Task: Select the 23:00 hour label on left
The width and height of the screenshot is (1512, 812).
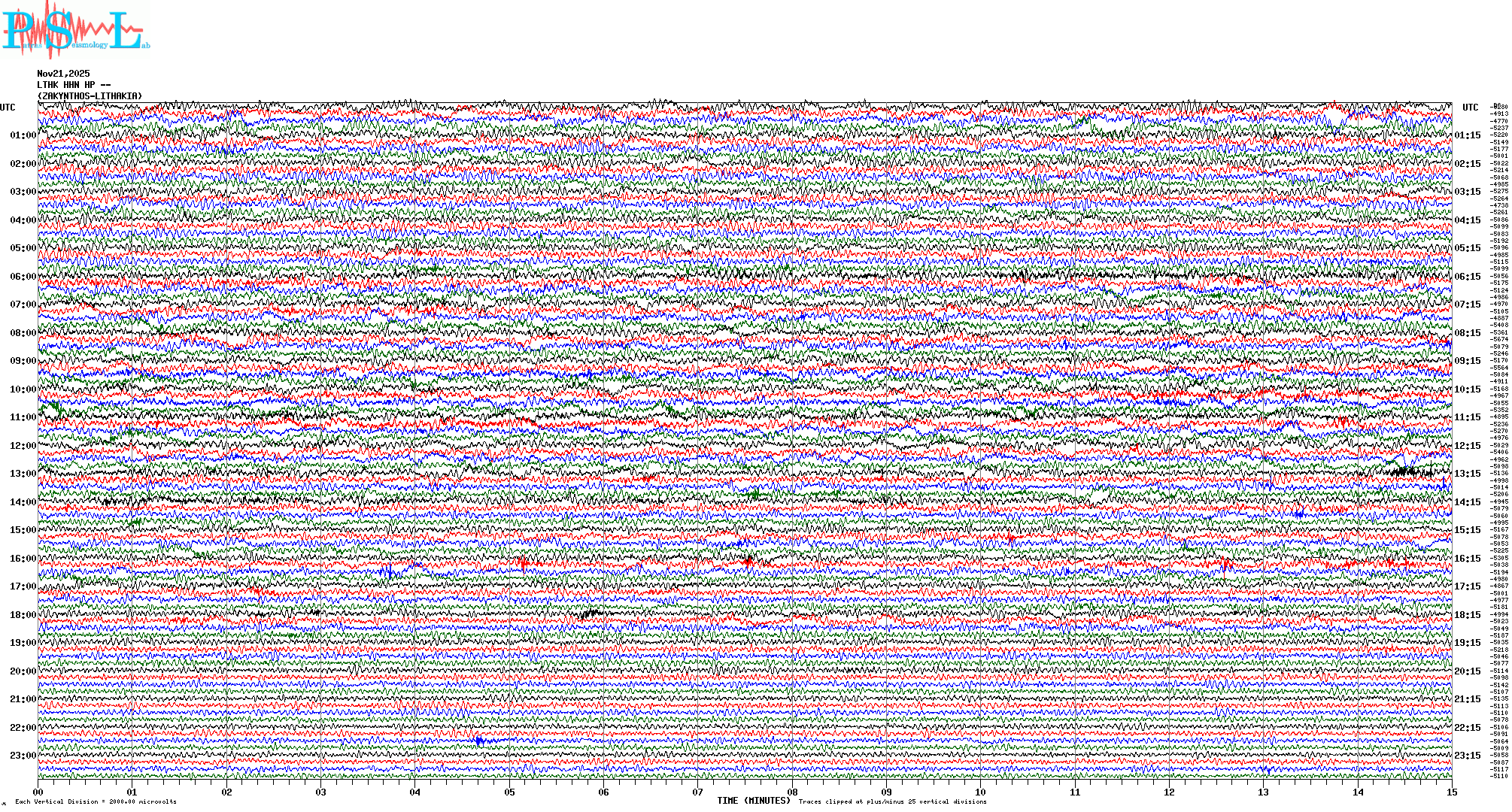Action: click(x=23, y=756)
